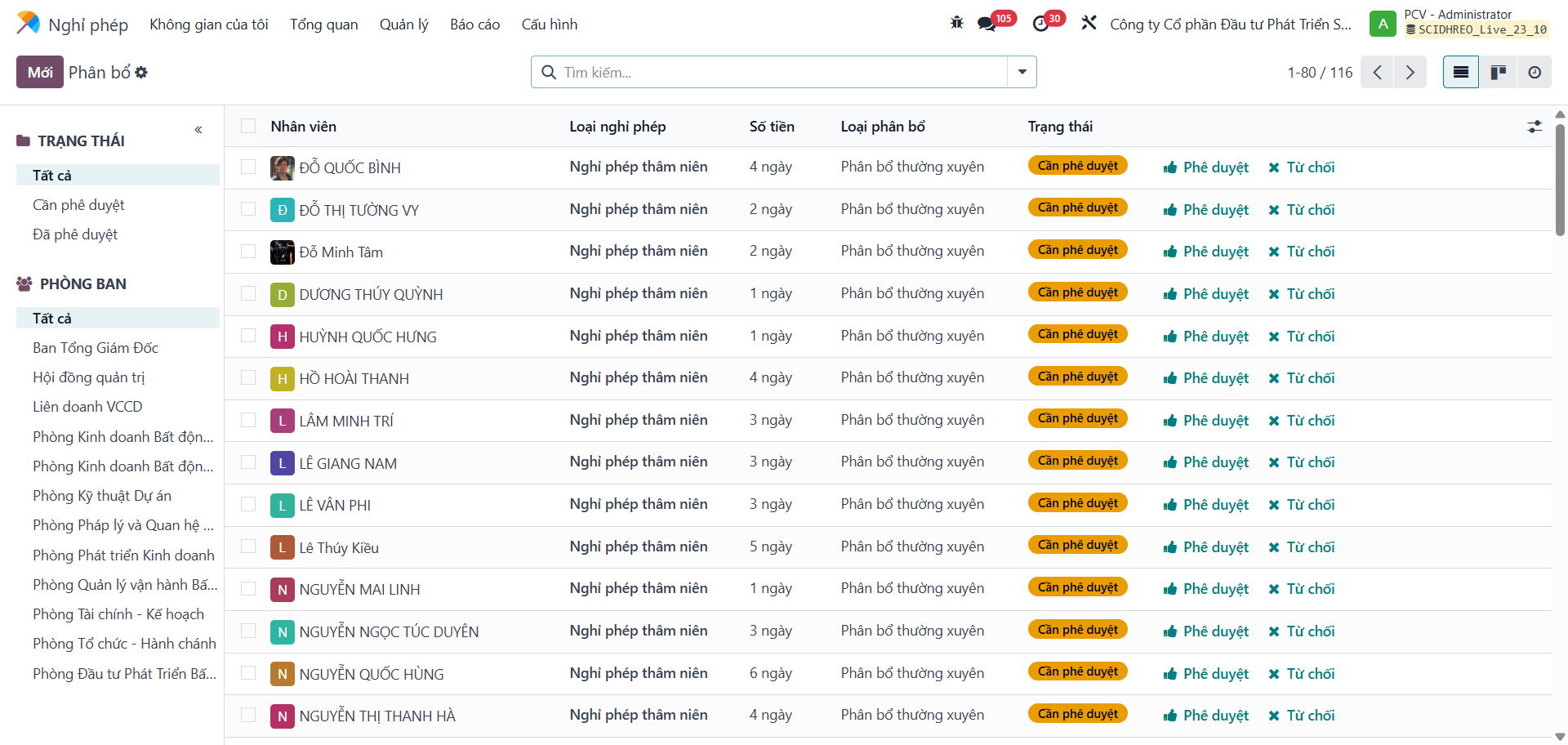Go to previous page of records
This screenshot has width=1568, height=745.
pyautogui.click(x=1377, y=72)
